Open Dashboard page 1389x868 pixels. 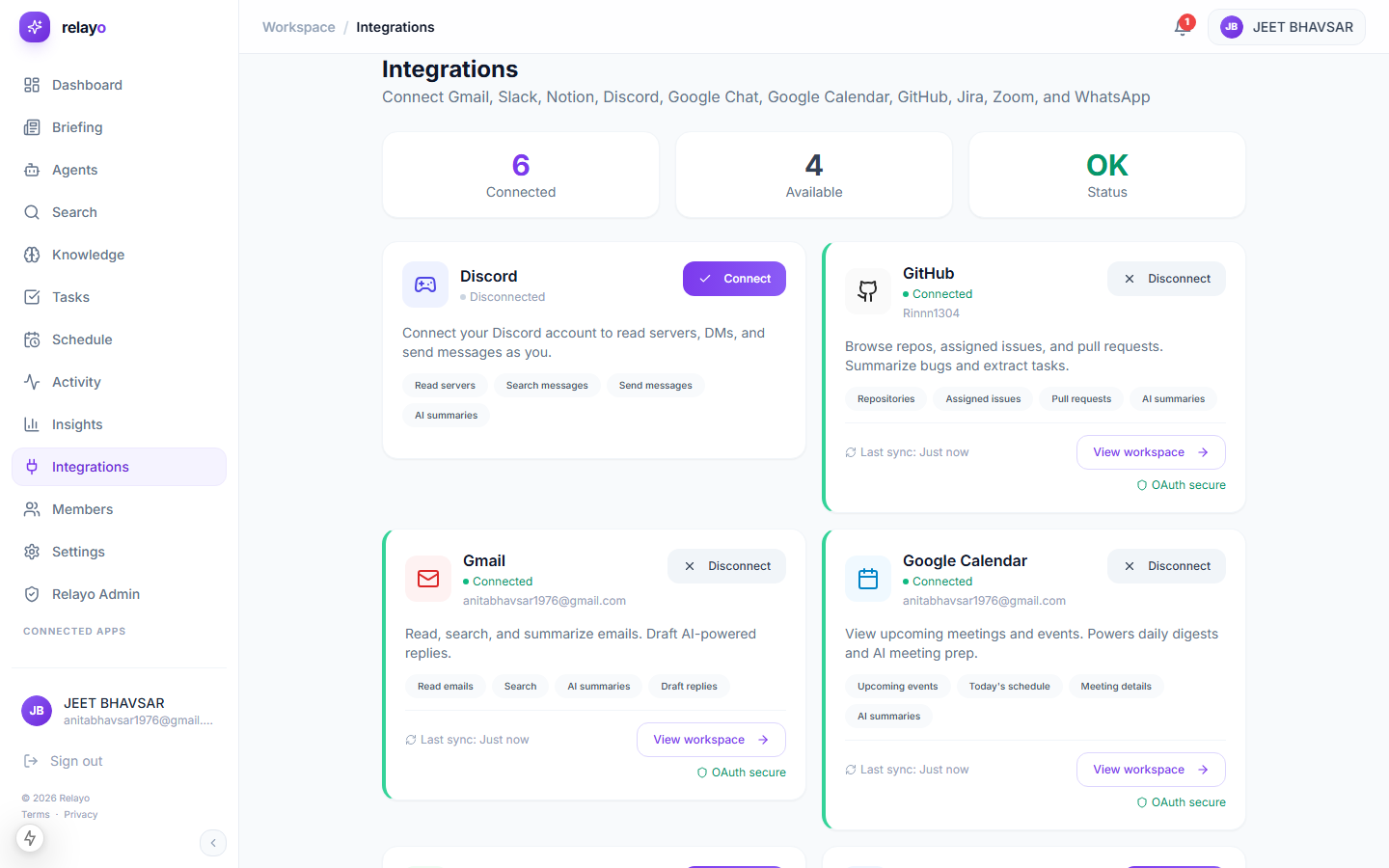coord(120,85)
